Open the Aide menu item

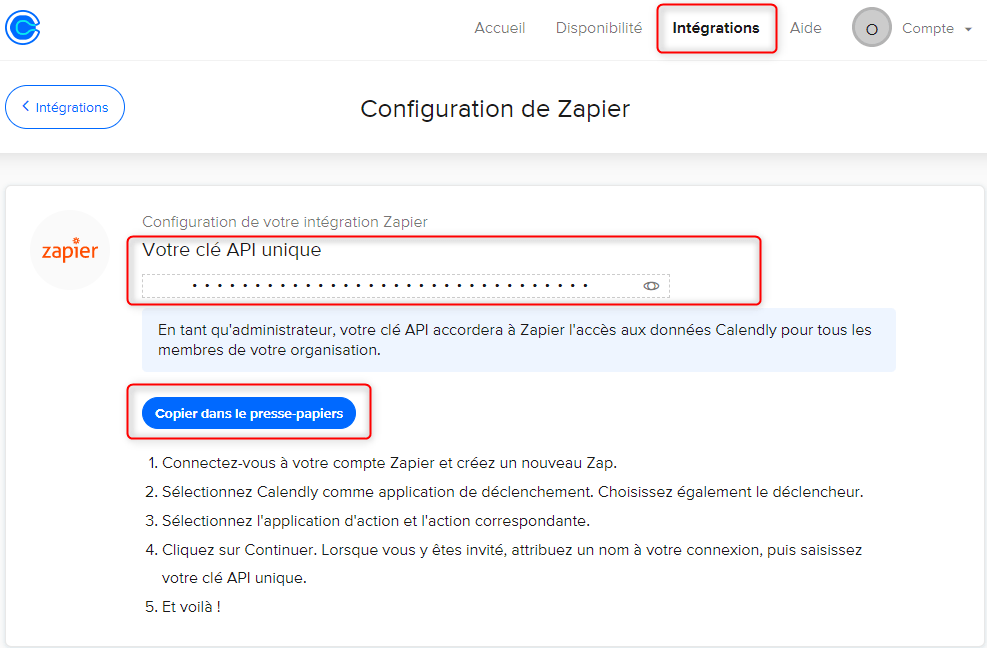point(805,28)
